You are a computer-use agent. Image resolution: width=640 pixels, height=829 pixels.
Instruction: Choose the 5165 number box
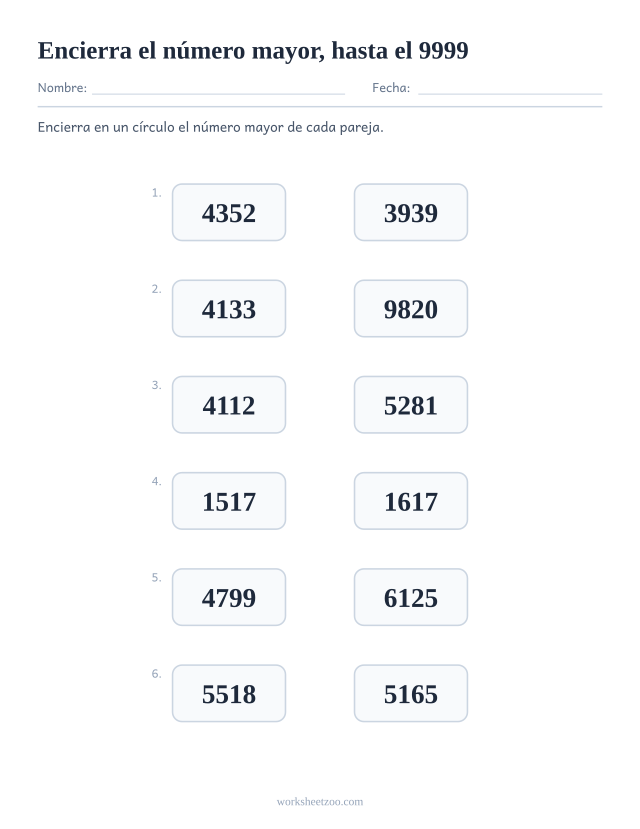tap(411, 694)
